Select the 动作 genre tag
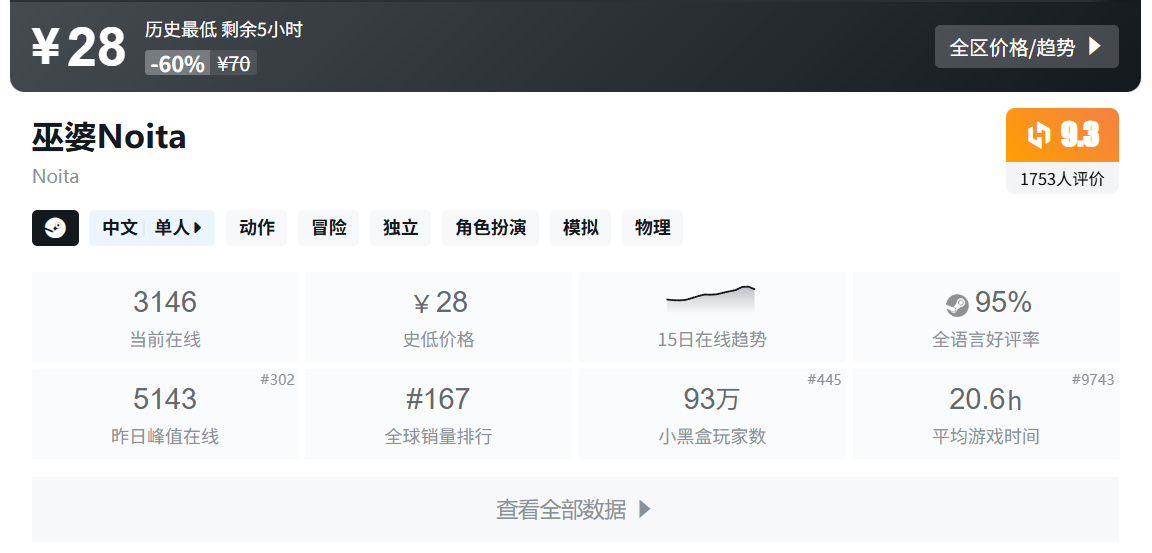 pos(256,228)
